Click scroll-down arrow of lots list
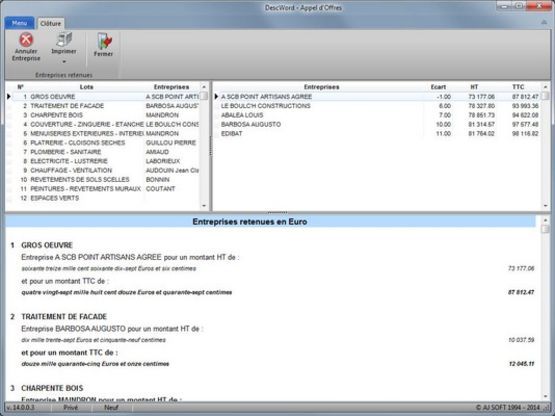This screenshot has width=555, height=416. point(204,206)
